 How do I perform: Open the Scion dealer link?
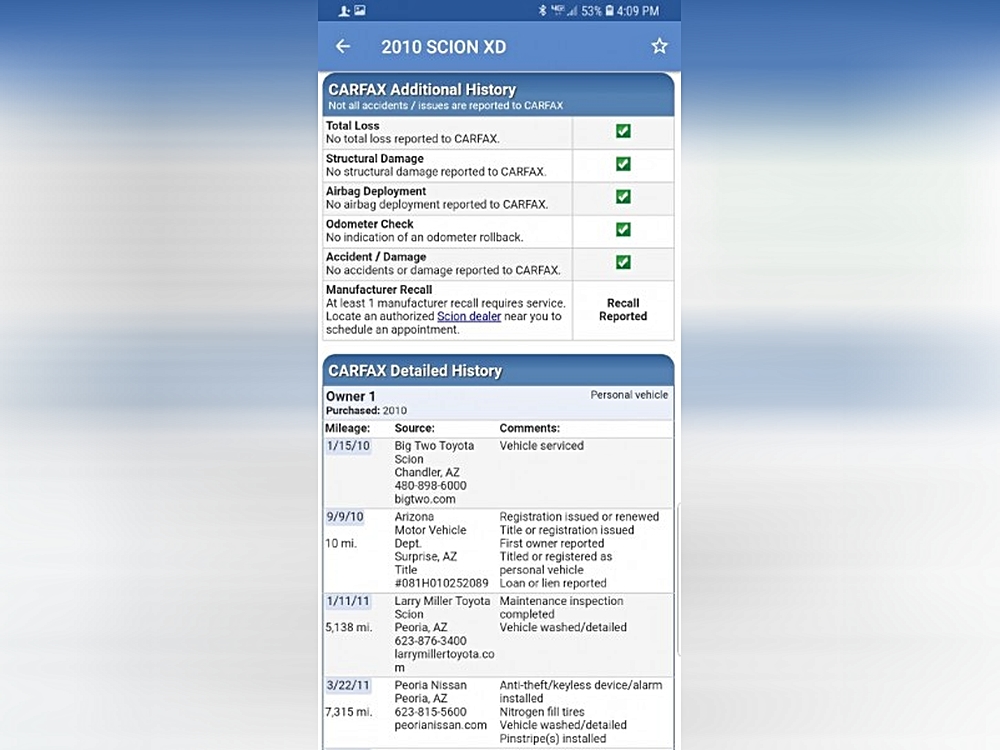click(468, 316)
